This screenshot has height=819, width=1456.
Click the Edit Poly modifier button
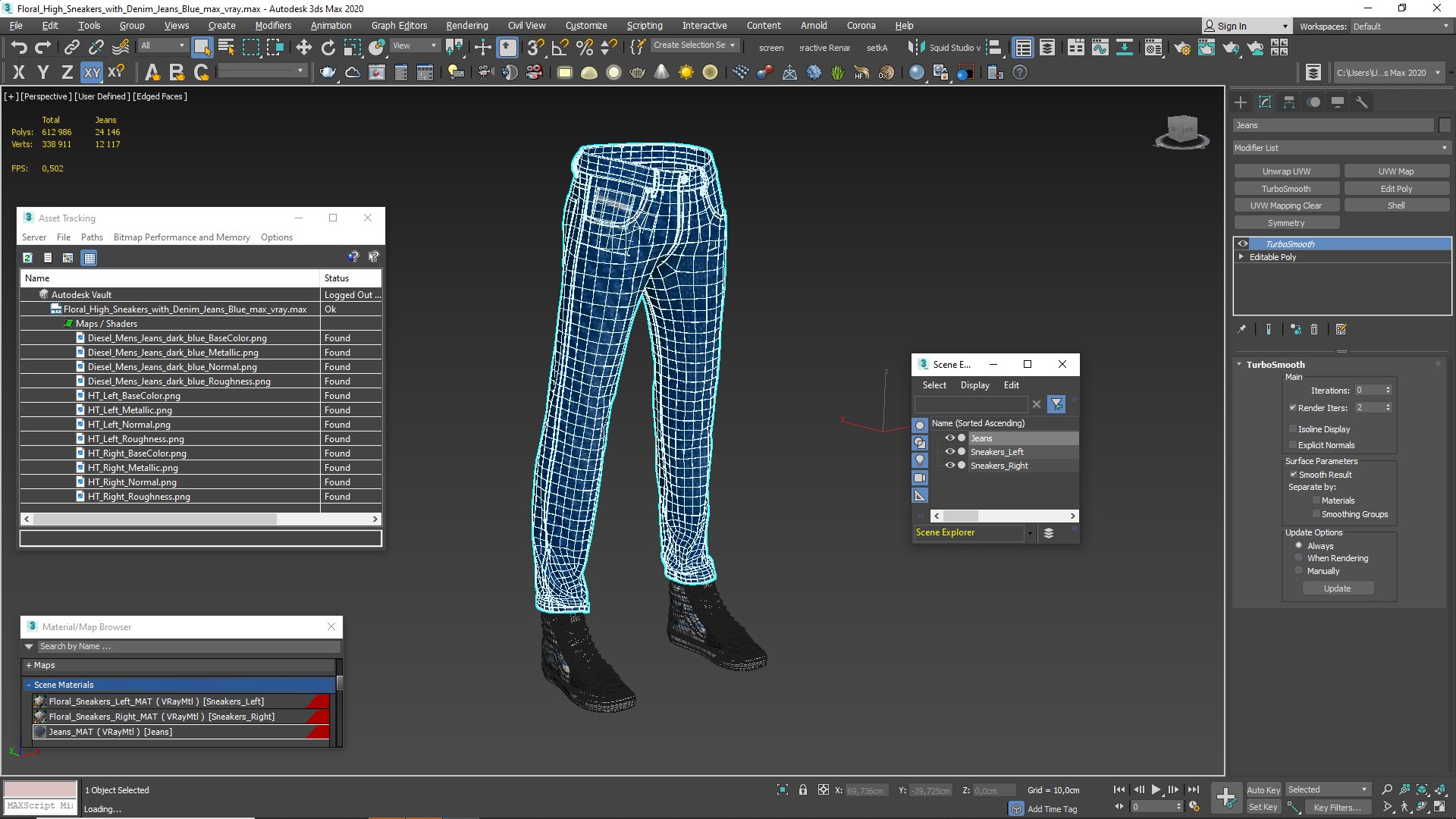click(x=1396, y=189)
